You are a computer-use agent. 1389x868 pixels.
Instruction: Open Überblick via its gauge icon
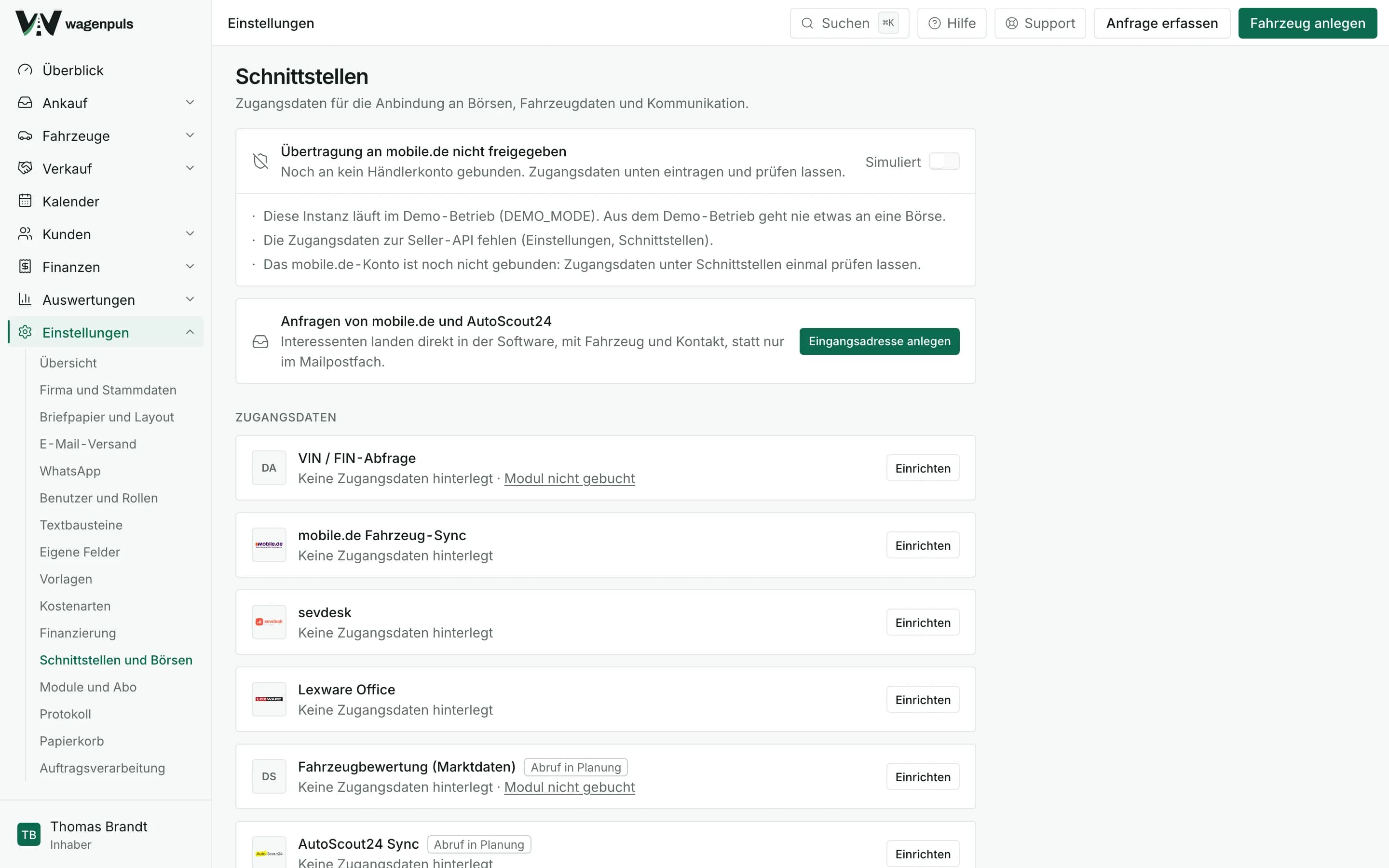click(25, 70)
